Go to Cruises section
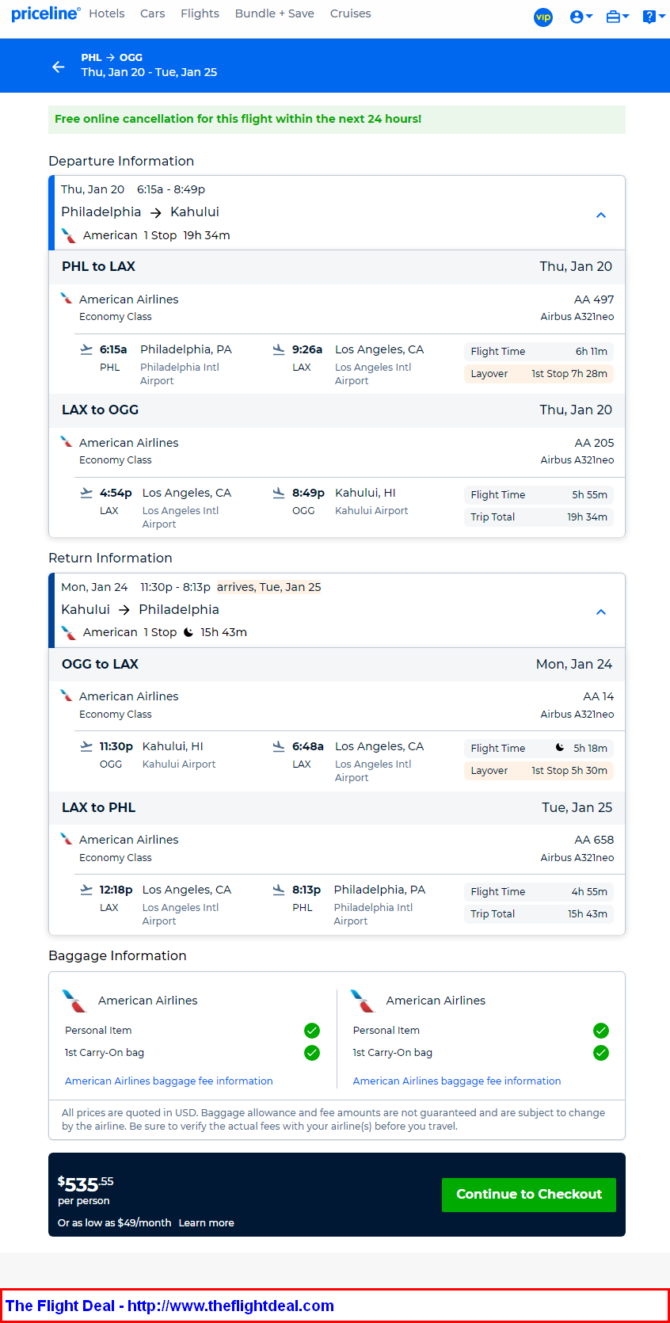Image resolution: width=670 pixels, height=1323 pixels. (x=350, y=14)
